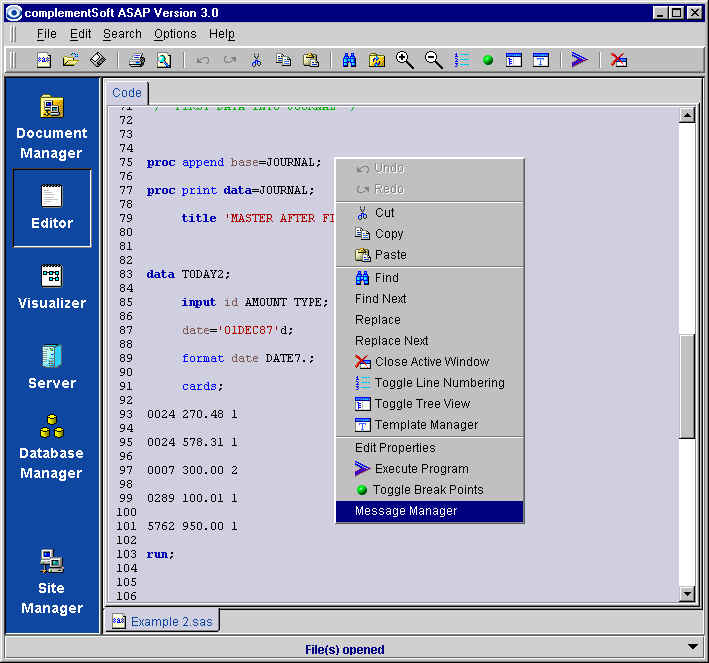Viewport: 709px width, 663px height.
Task: Click the scroll up arrow in editor
Action: (687, 115)
